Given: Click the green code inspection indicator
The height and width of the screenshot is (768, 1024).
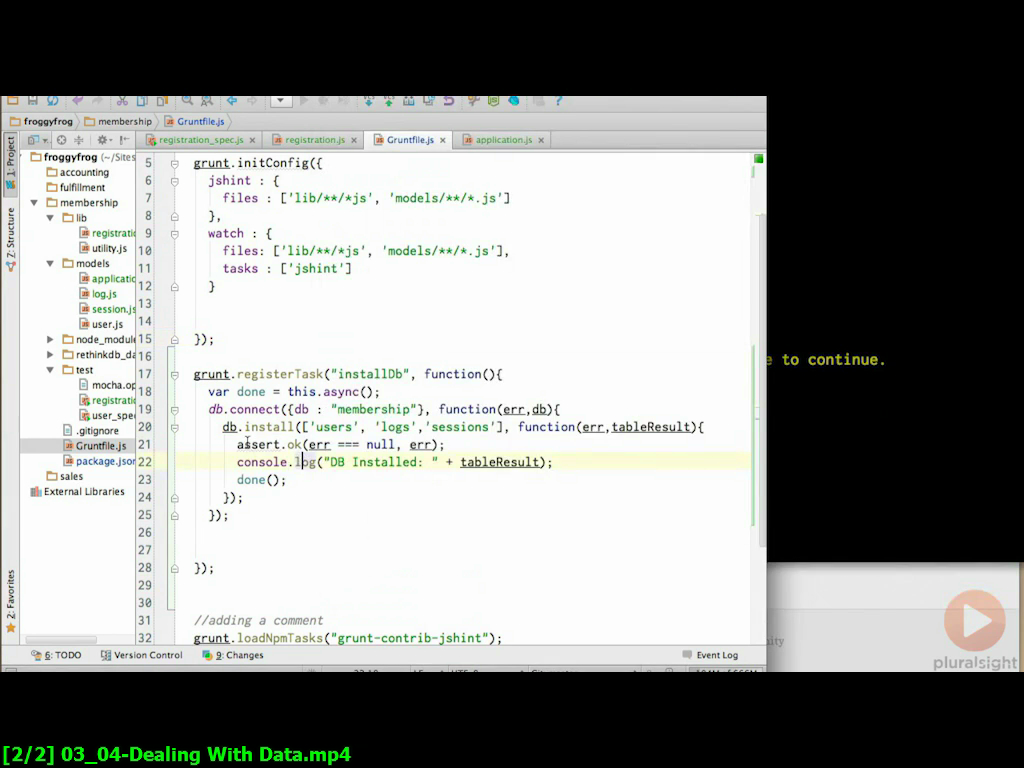Looking at the screenshot, I should click(758, 159).
